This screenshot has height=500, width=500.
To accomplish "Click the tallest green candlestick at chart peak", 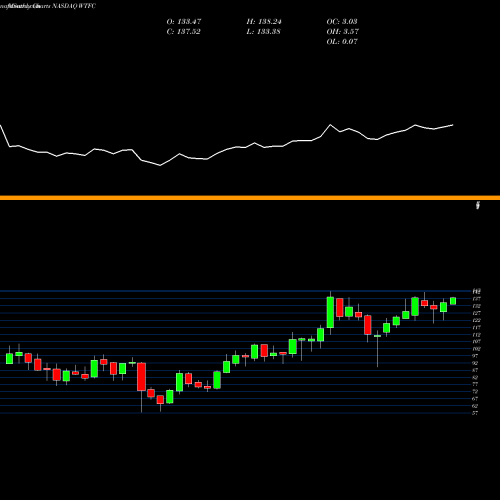I will [330, 312].
